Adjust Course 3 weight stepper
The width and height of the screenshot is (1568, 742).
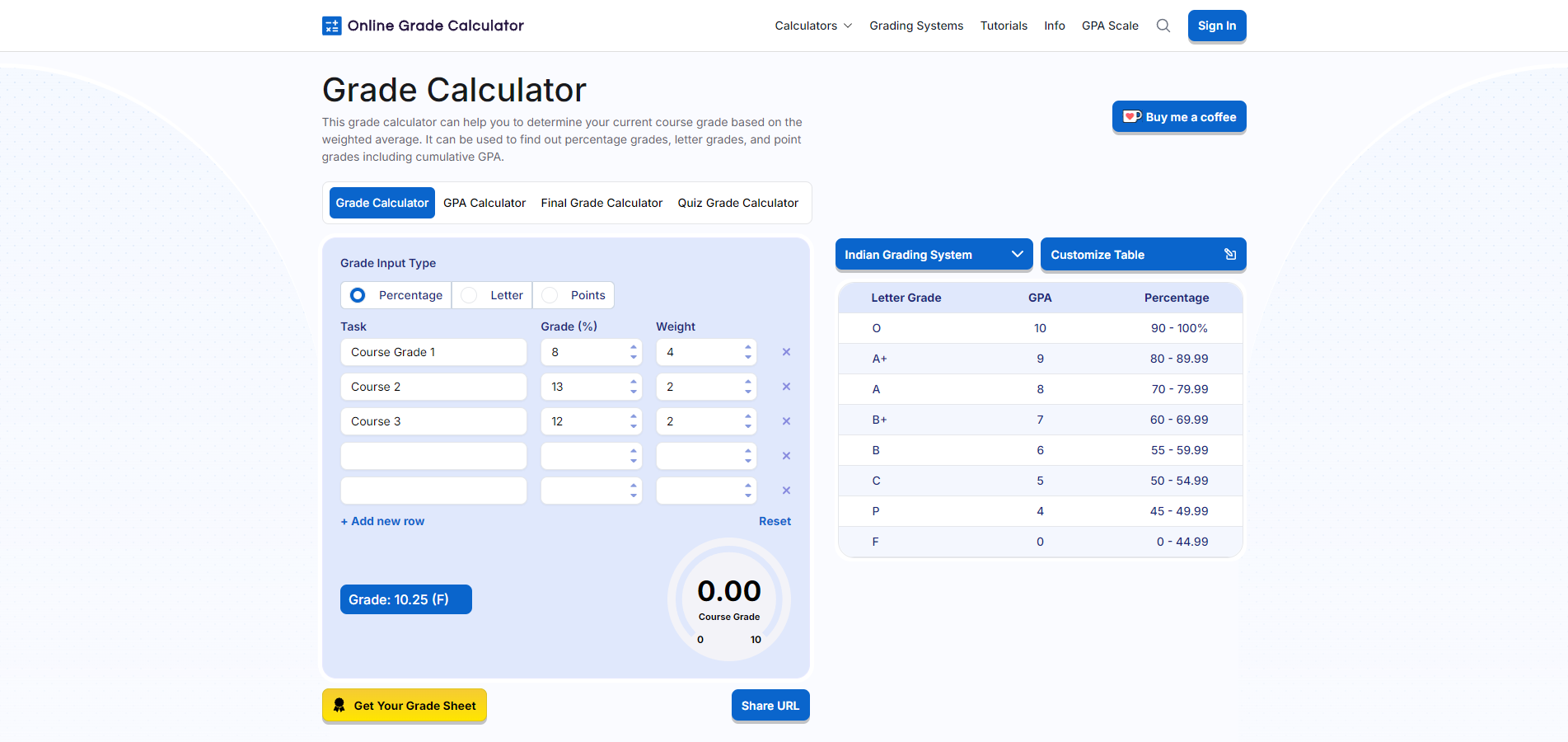point(748,421)
